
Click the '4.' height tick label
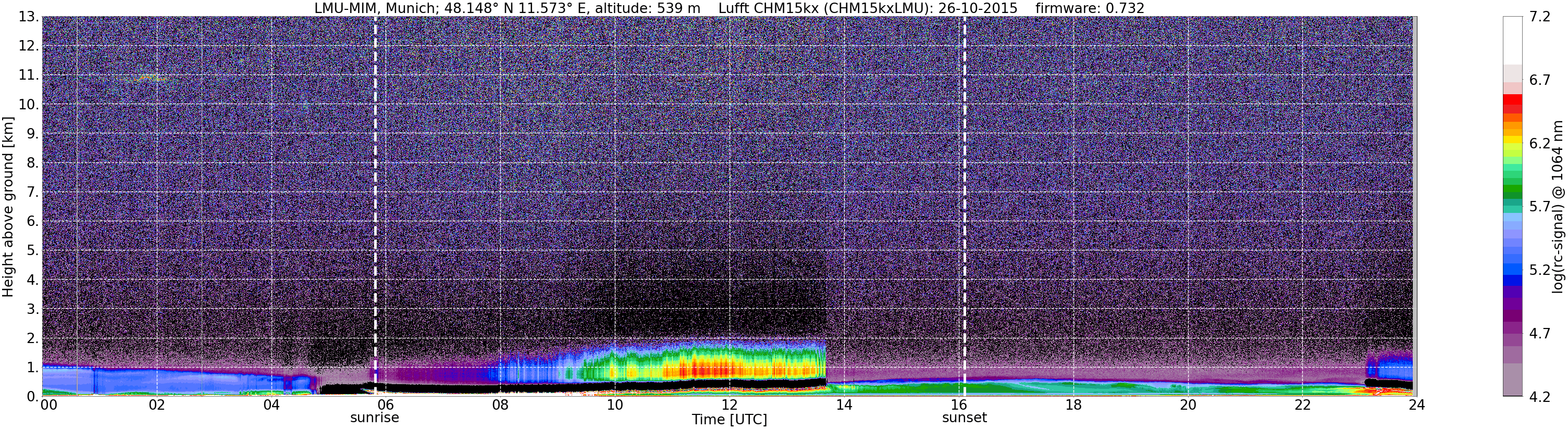tap(33, 280)
